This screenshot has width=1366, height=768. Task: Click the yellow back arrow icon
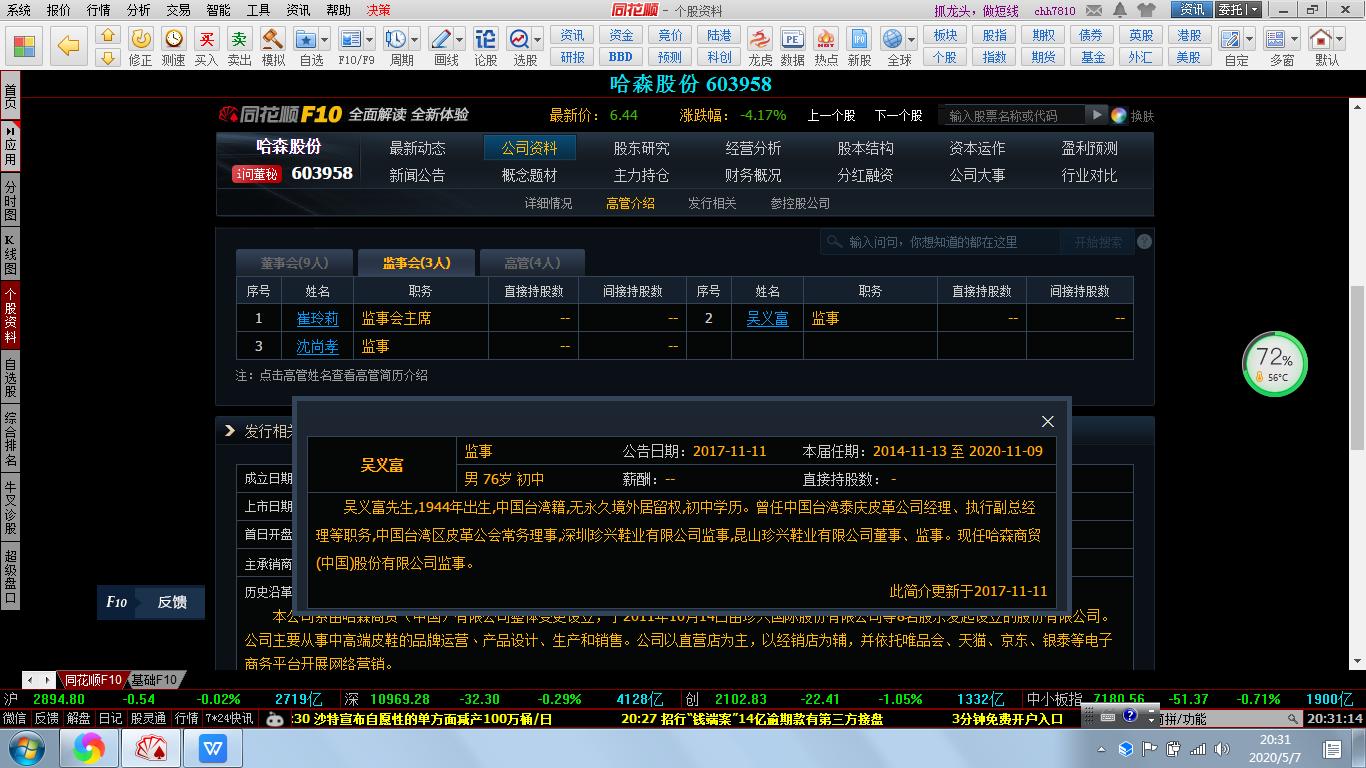[x=68, y=46]
